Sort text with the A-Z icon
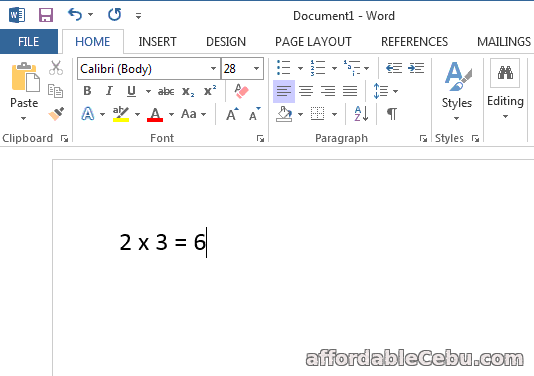534x376 pixels. coord(361,114)
